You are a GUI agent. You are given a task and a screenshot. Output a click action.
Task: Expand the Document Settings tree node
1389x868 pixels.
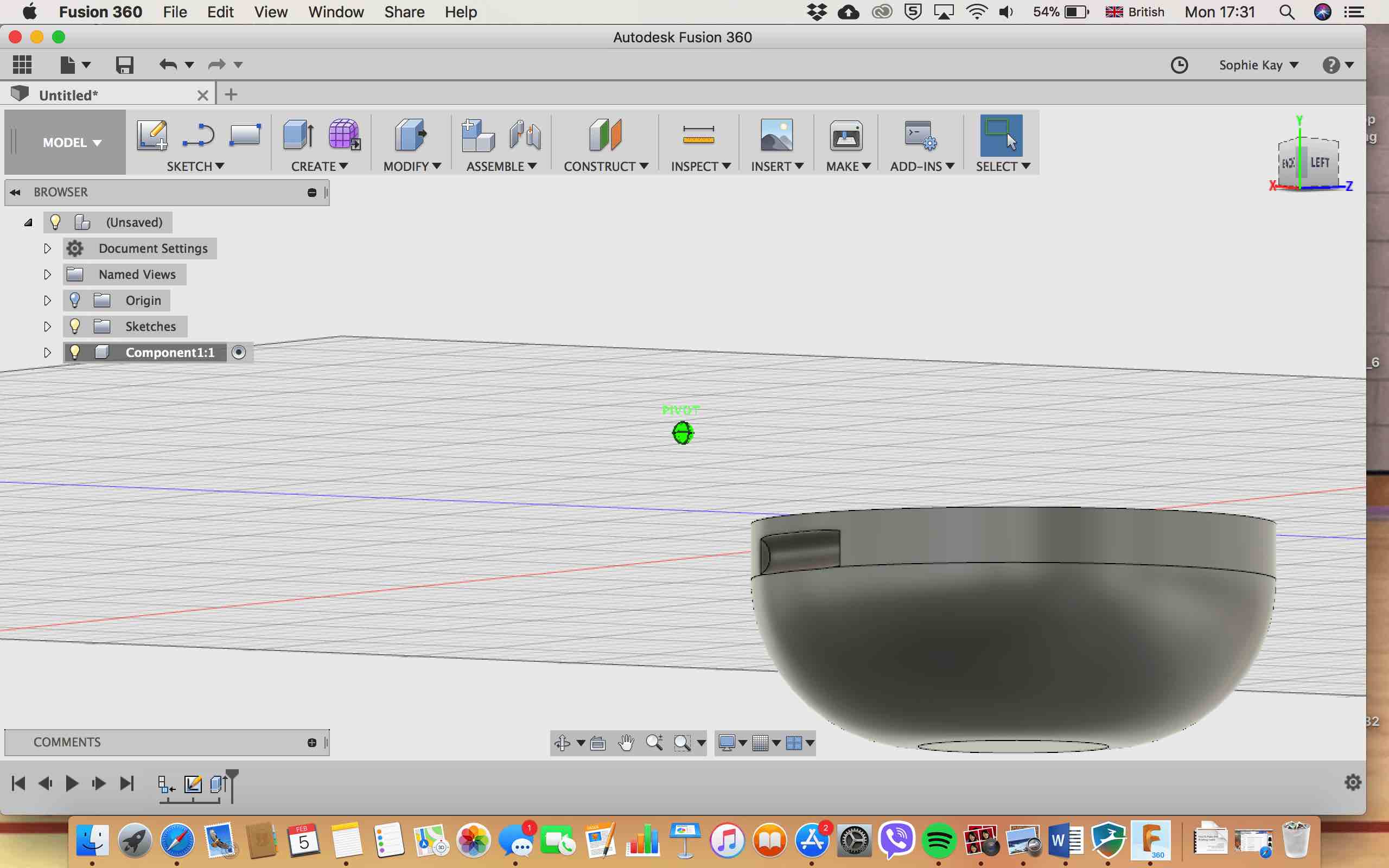pyautogui.click(x=47, y=248)
